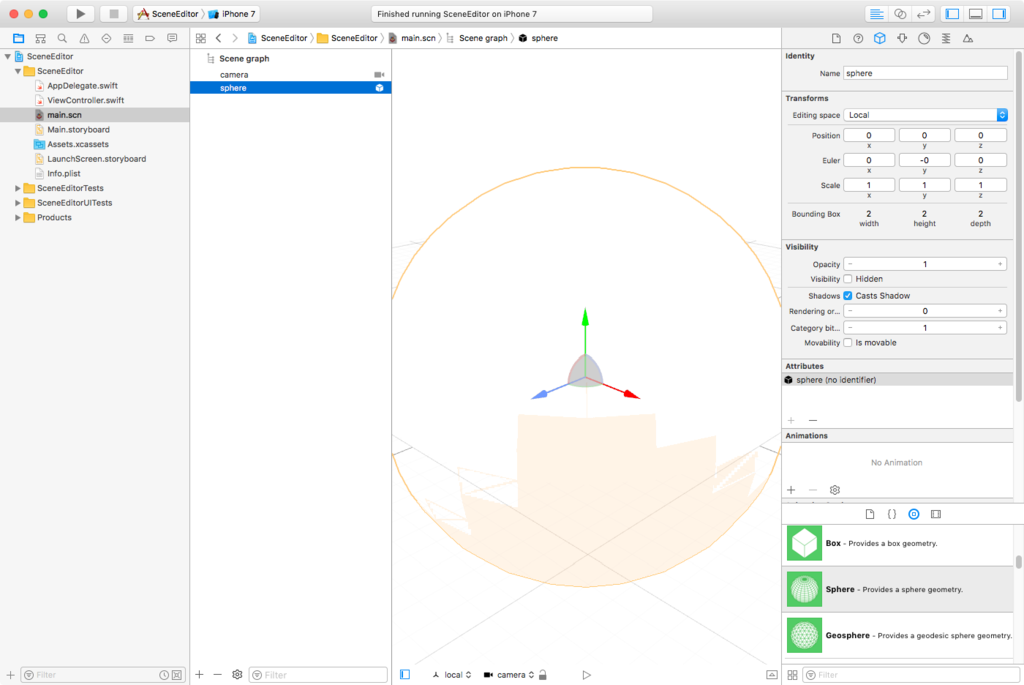The image size is (1024, 685).
Task: Open Assets.xcassets catalog
Action: click(x=78, y=144)
